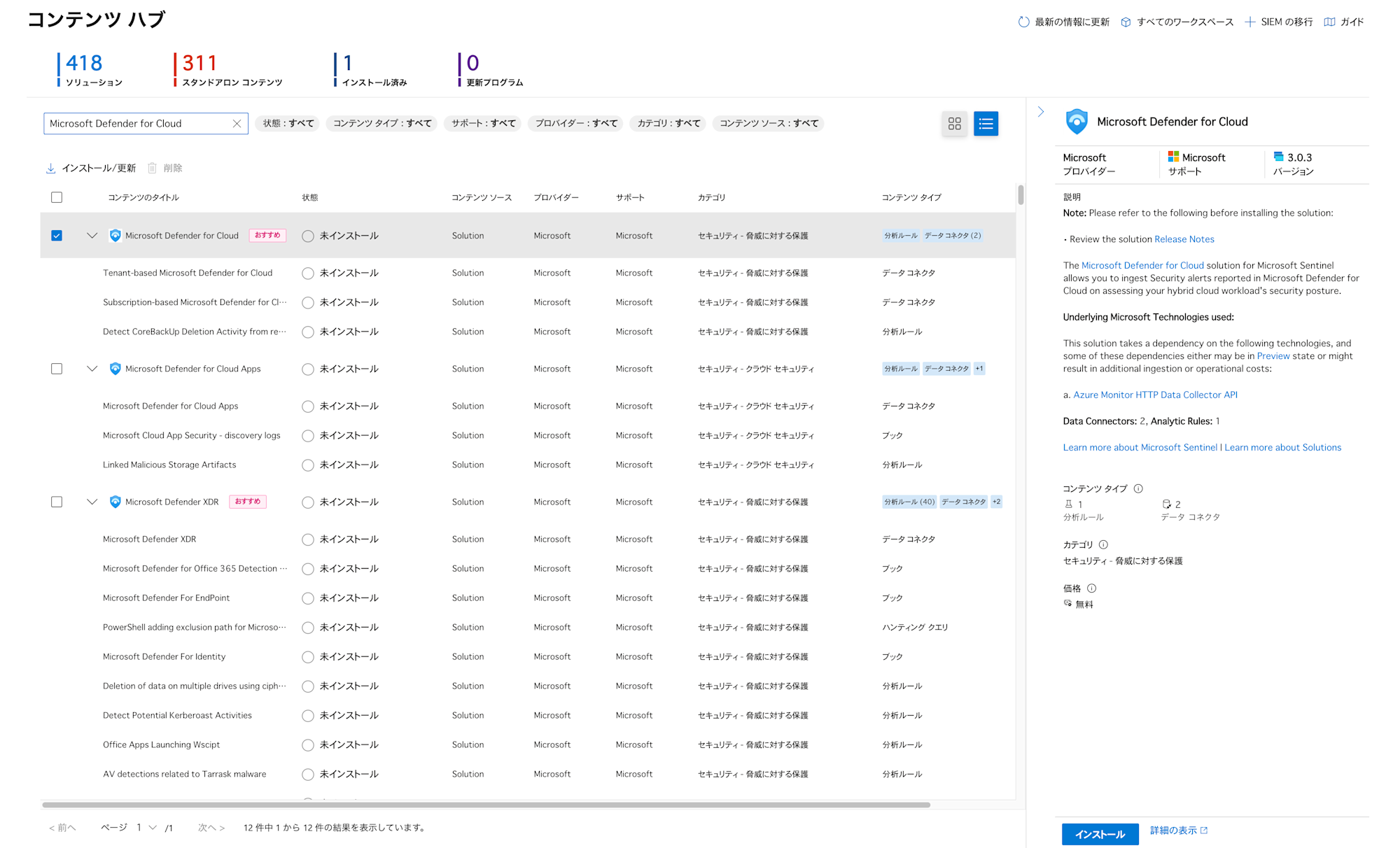Open the プロバイダー : すべて filter

click(x=576, y=123)
